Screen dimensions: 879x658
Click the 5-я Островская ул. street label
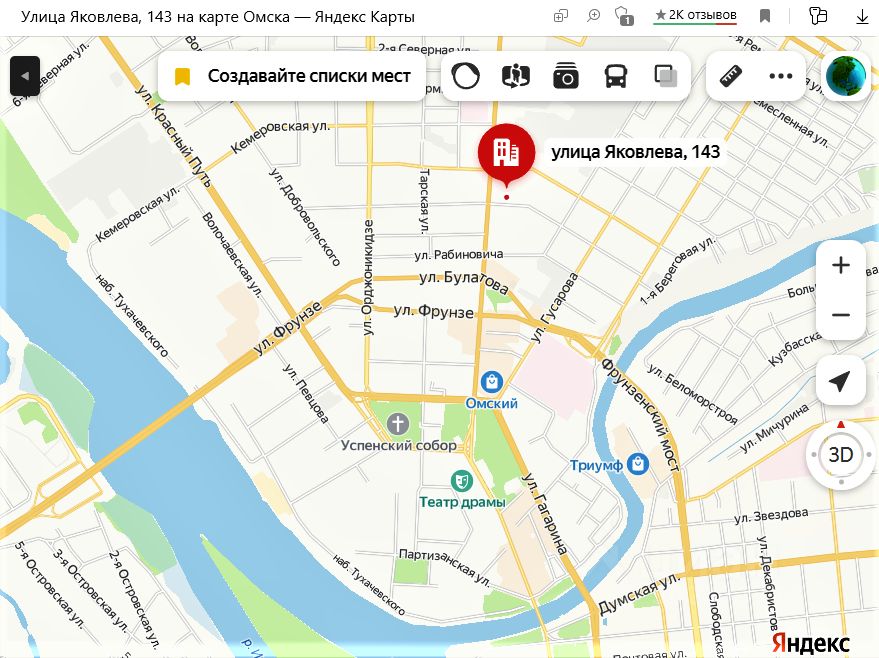click(x=49, y=584)
